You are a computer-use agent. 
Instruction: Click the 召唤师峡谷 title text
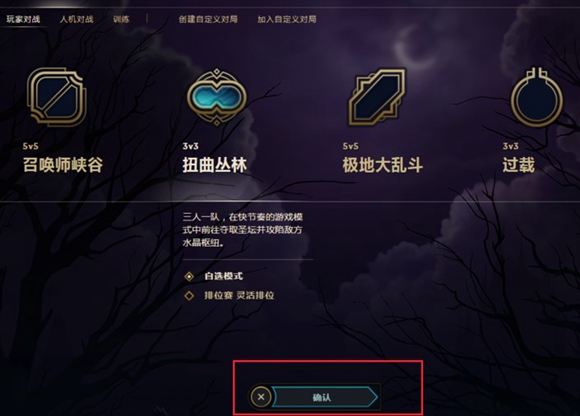pyautogui.click(x=63, y=165)
